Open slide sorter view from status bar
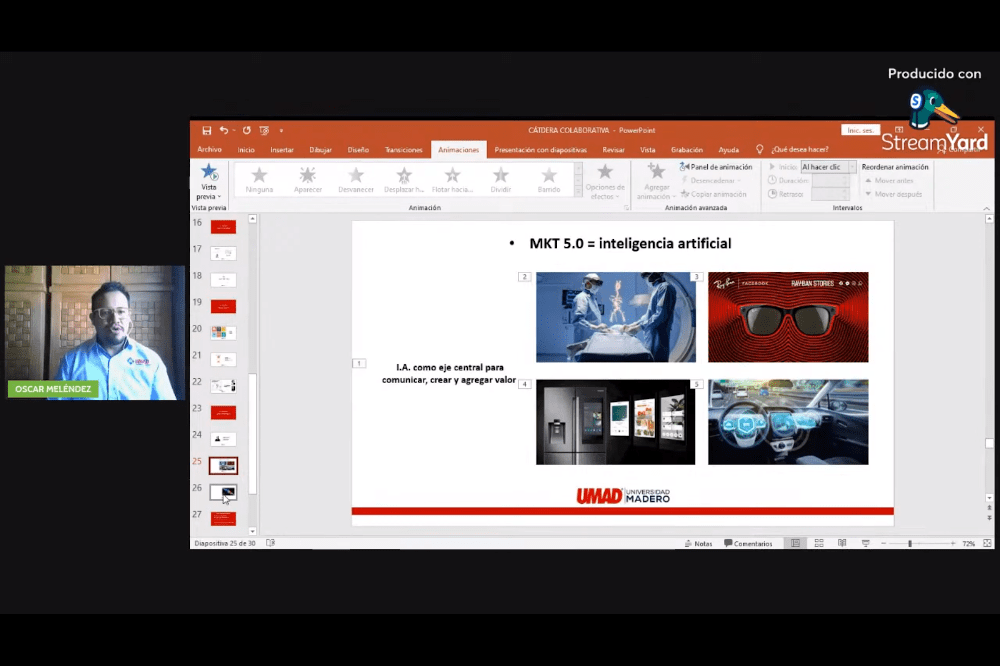1000x666 pixels. 819,543
